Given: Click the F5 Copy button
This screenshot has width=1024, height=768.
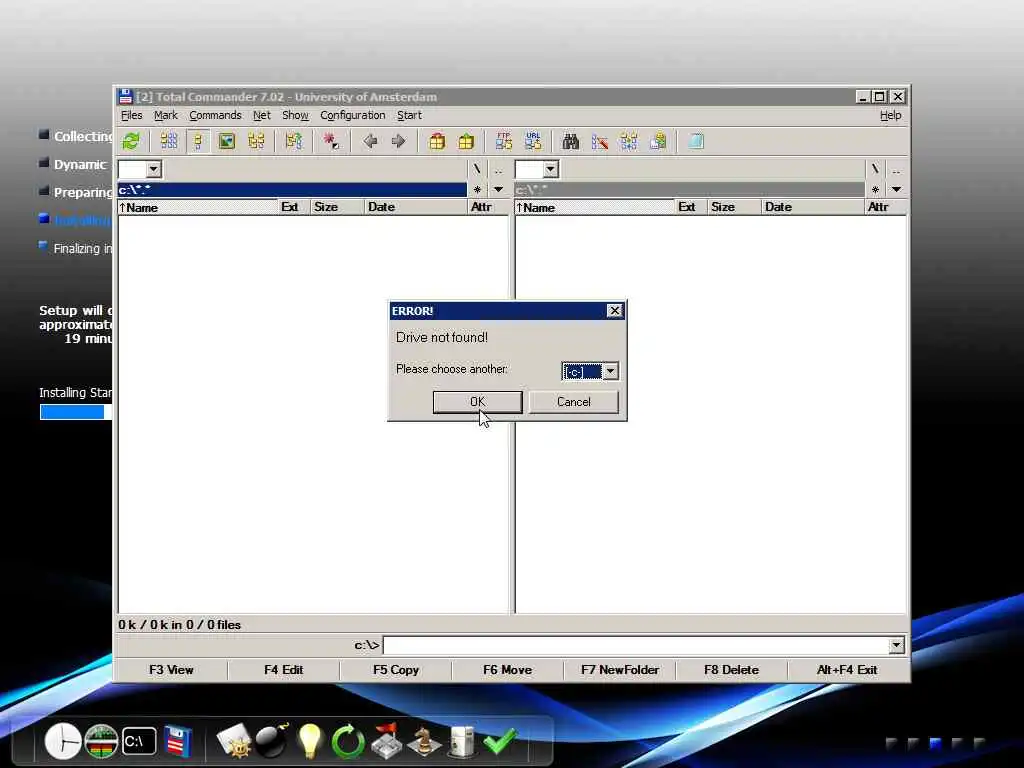Looking at the screenshot, I should click(x=396, y=670).
